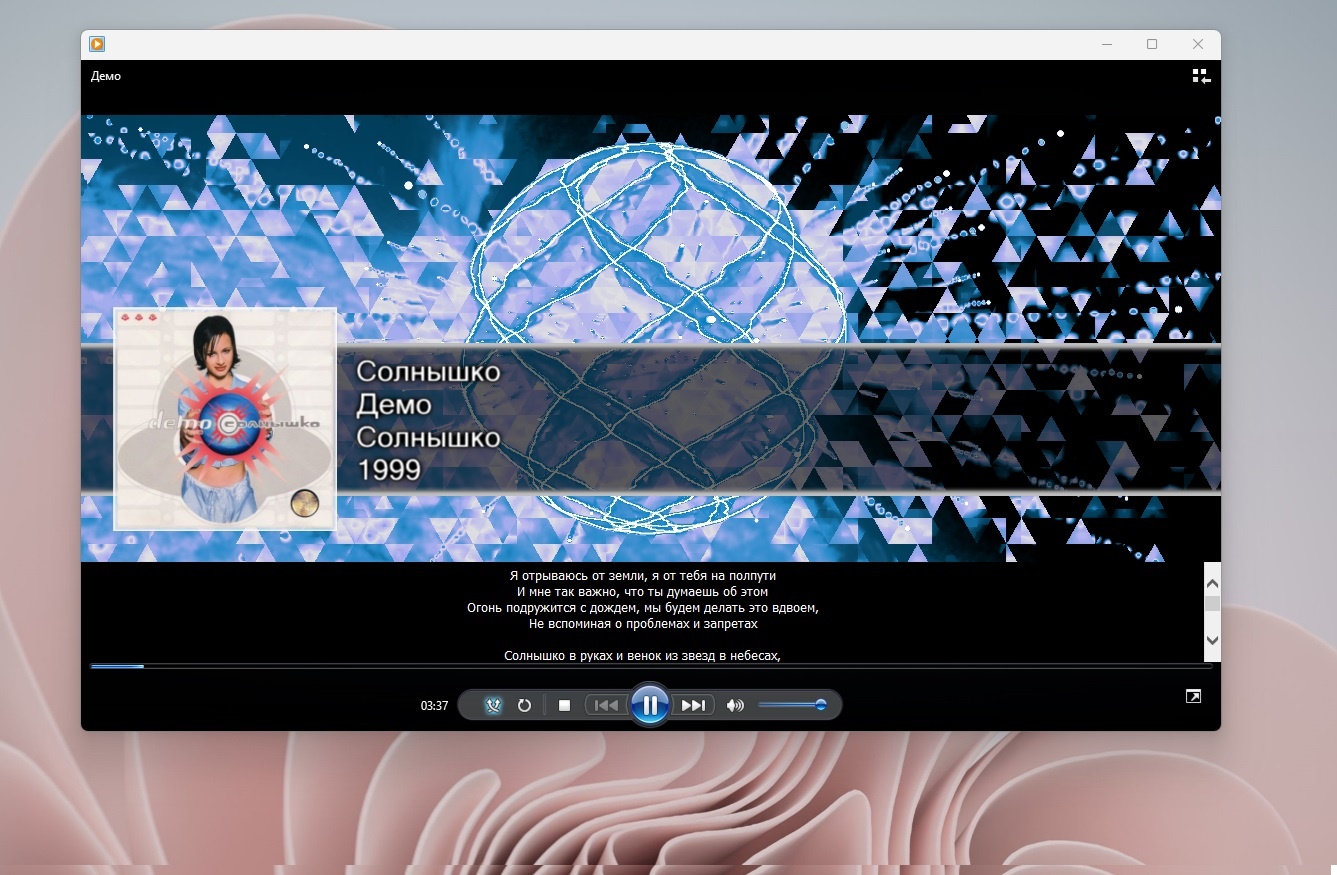1337x875 pixels.
Task: Click lyric line 'Огонь подружится с дождем'
Action: click(643, 608)
